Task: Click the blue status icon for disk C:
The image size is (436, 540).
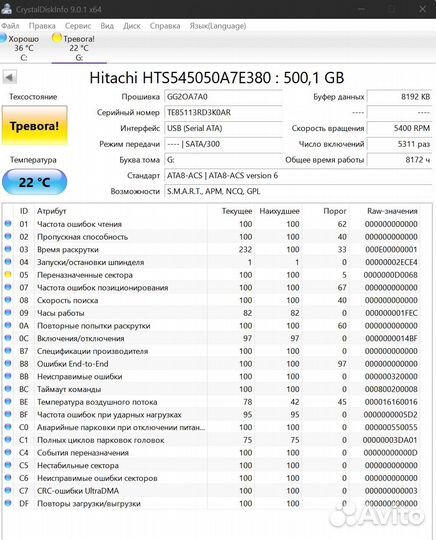Action: pos(3,38)
